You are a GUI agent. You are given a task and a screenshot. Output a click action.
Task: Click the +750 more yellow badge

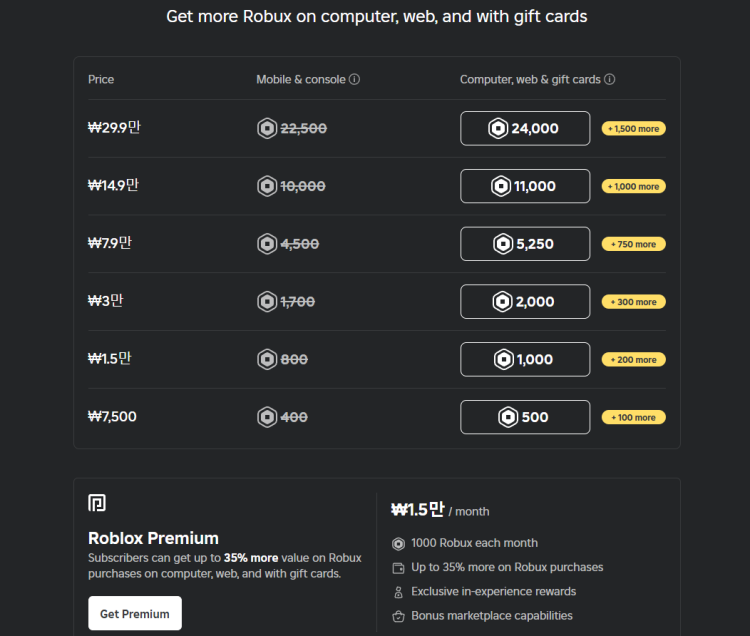(634, 244)
